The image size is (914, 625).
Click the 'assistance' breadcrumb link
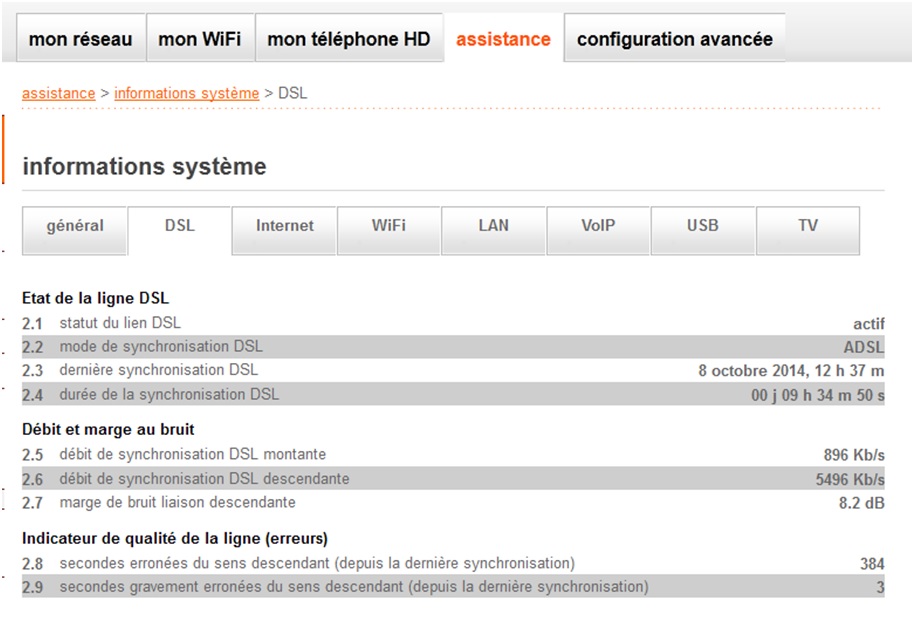click(x=59, y=93)
